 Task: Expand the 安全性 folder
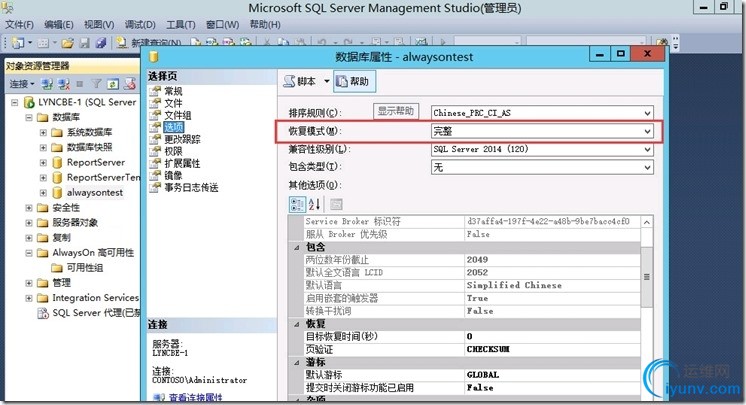[29, 208]
